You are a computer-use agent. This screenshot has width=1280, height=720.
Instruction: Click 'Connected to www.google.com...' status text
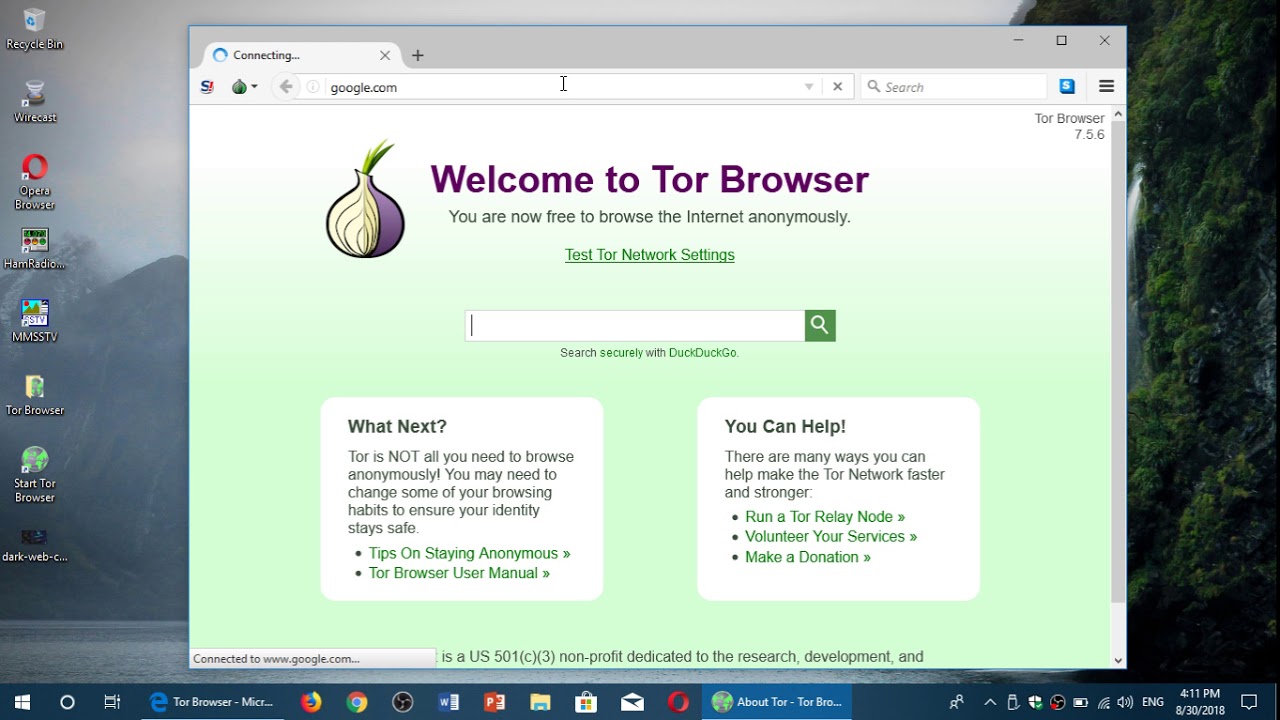pos(276,659)
